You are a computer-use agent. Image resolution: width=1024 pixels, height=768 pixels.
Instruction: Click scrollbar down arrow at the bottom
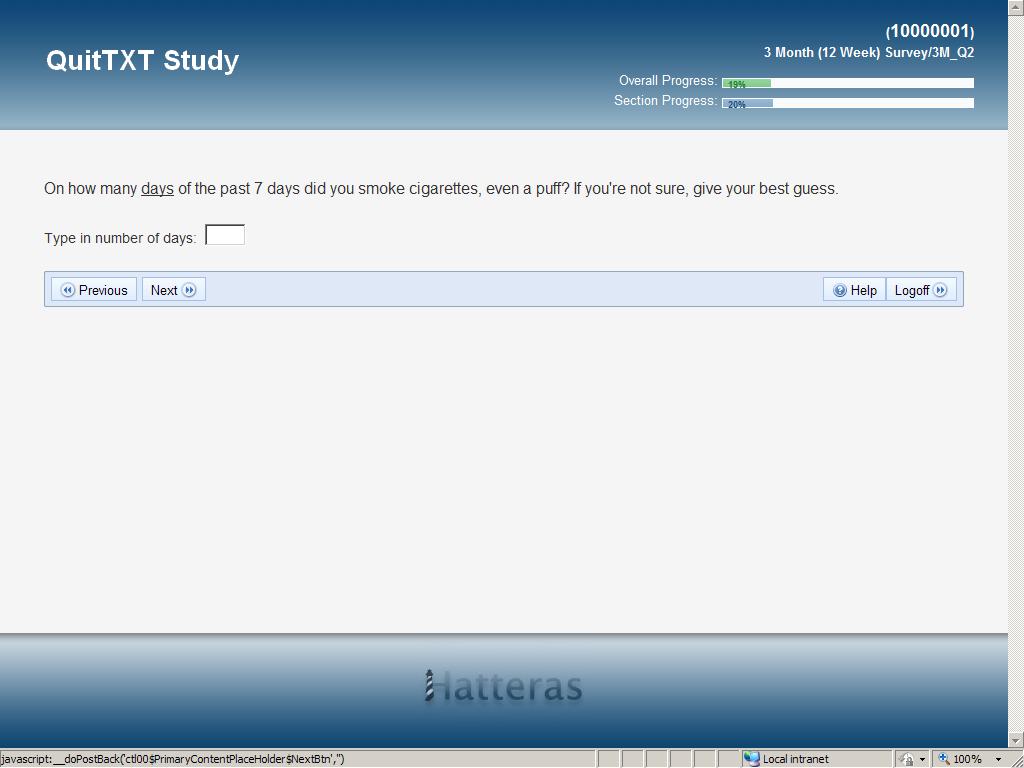(1016, 740)
